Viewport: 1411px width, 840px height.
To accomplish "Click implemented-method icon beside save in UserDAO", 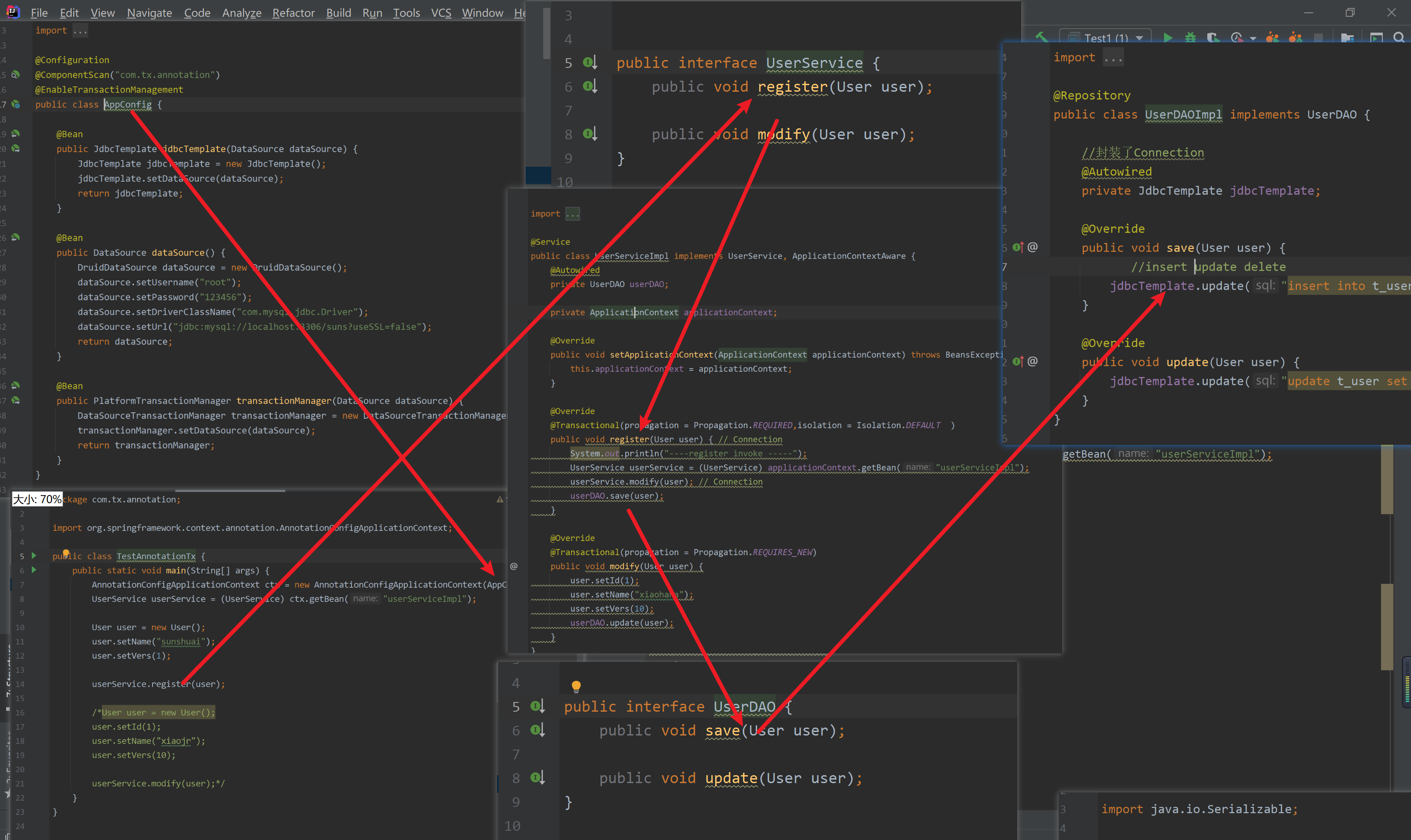I will (x=538, y=730).
